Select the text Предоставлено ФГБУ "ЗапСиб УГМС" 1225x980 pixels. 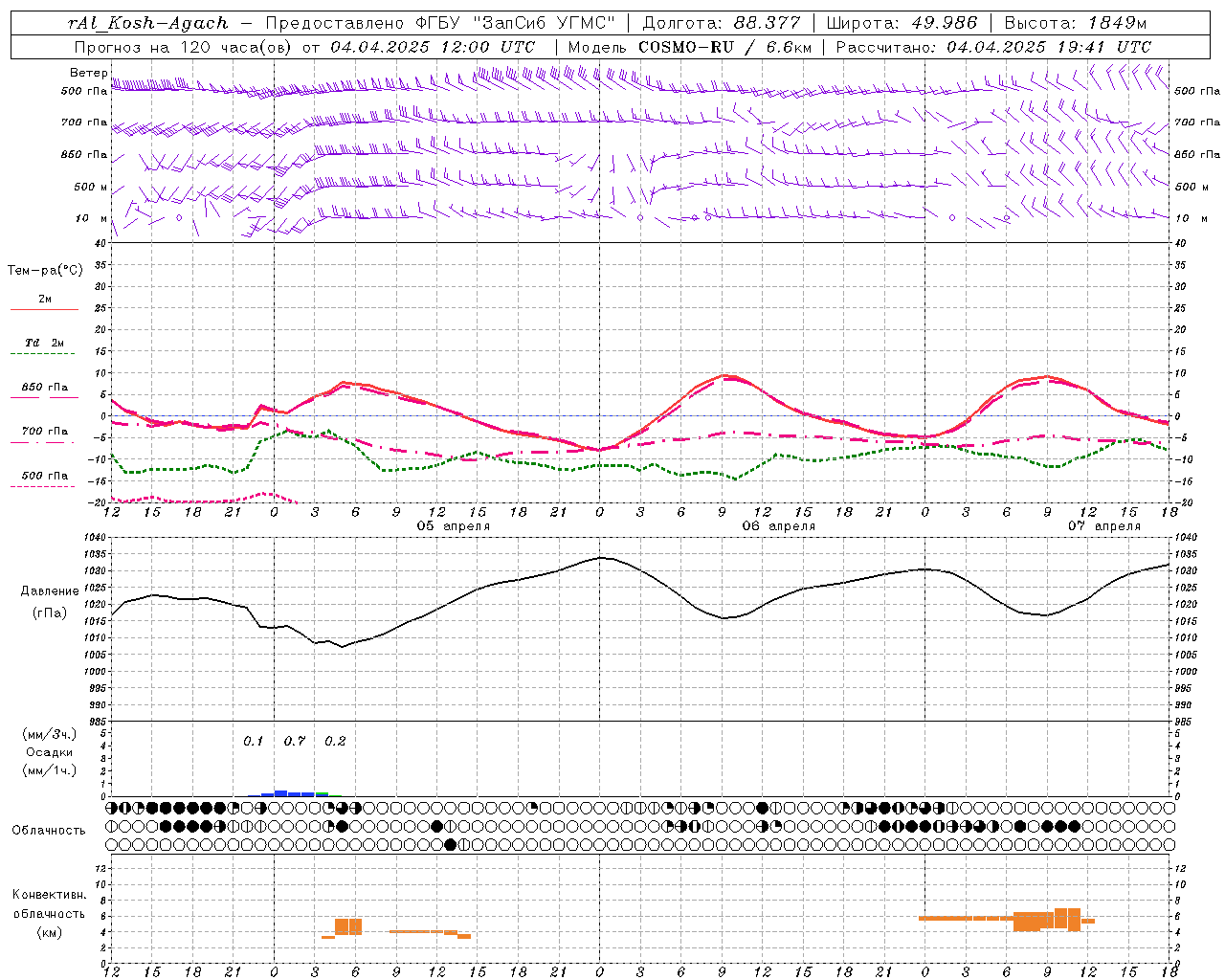click(x=439, y=23)
